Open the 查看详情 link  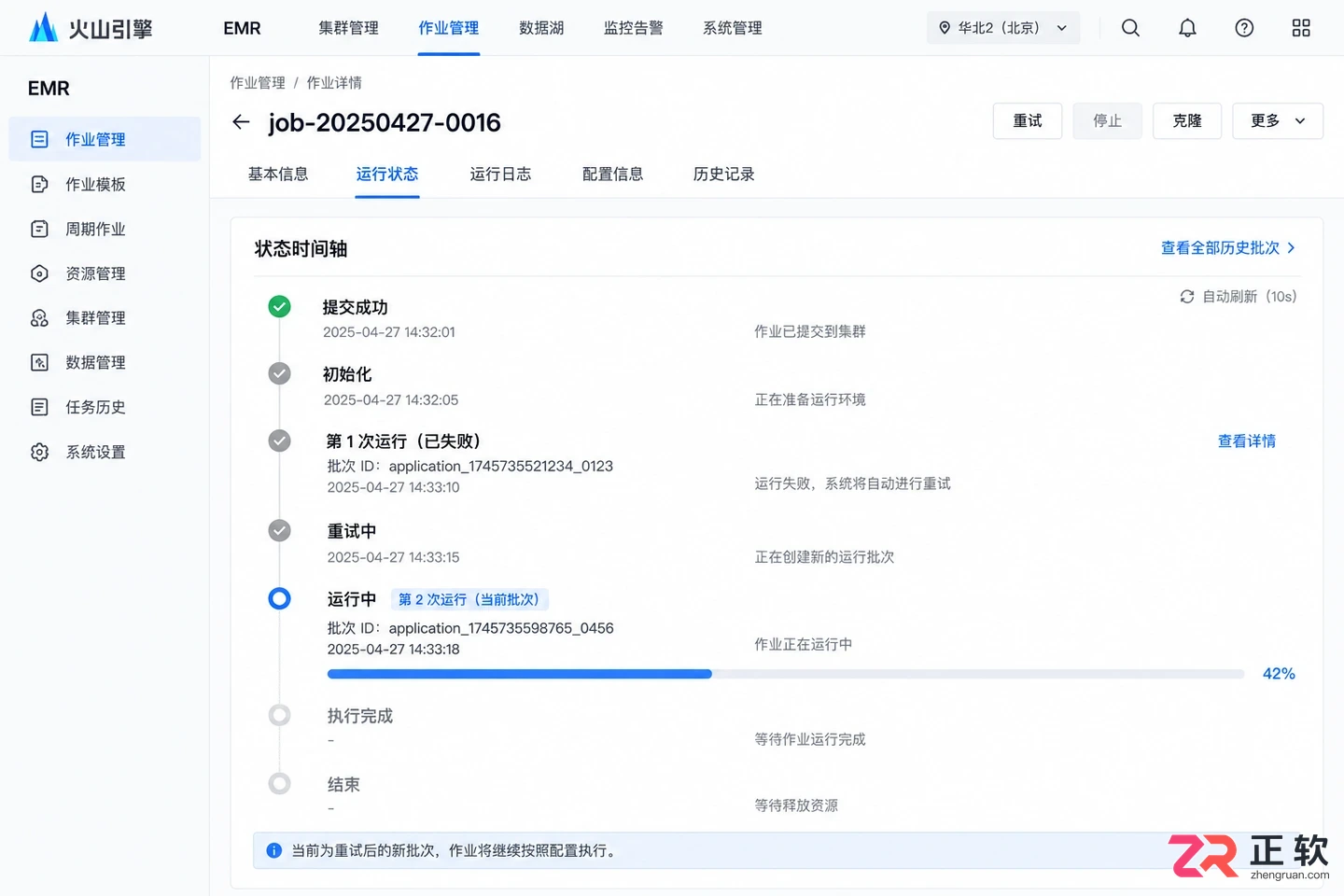click(1247, 441)
